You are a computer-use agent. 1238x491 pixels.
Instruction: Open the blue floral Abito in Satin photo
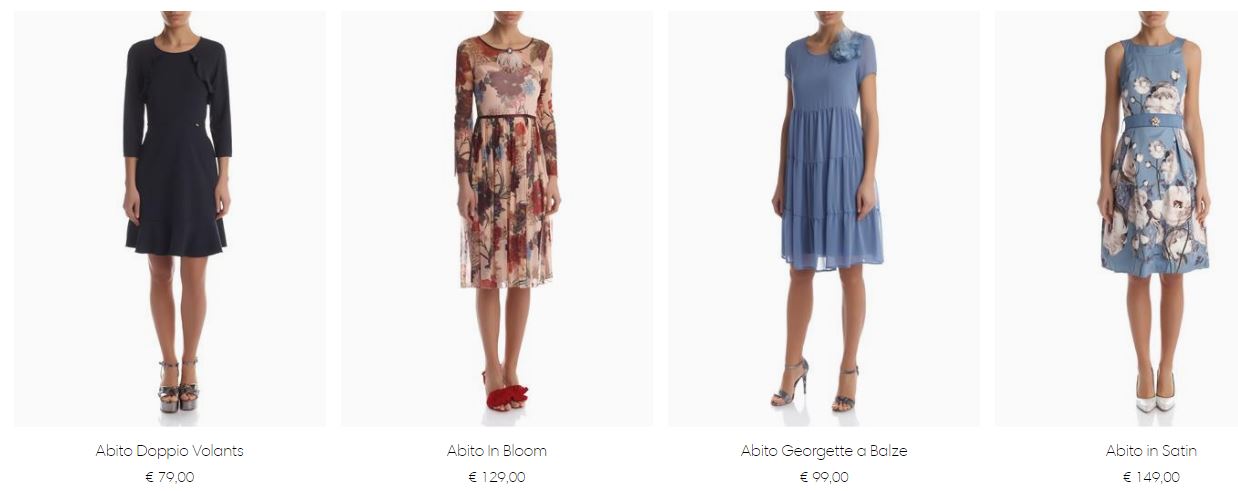pos(1116,219)
